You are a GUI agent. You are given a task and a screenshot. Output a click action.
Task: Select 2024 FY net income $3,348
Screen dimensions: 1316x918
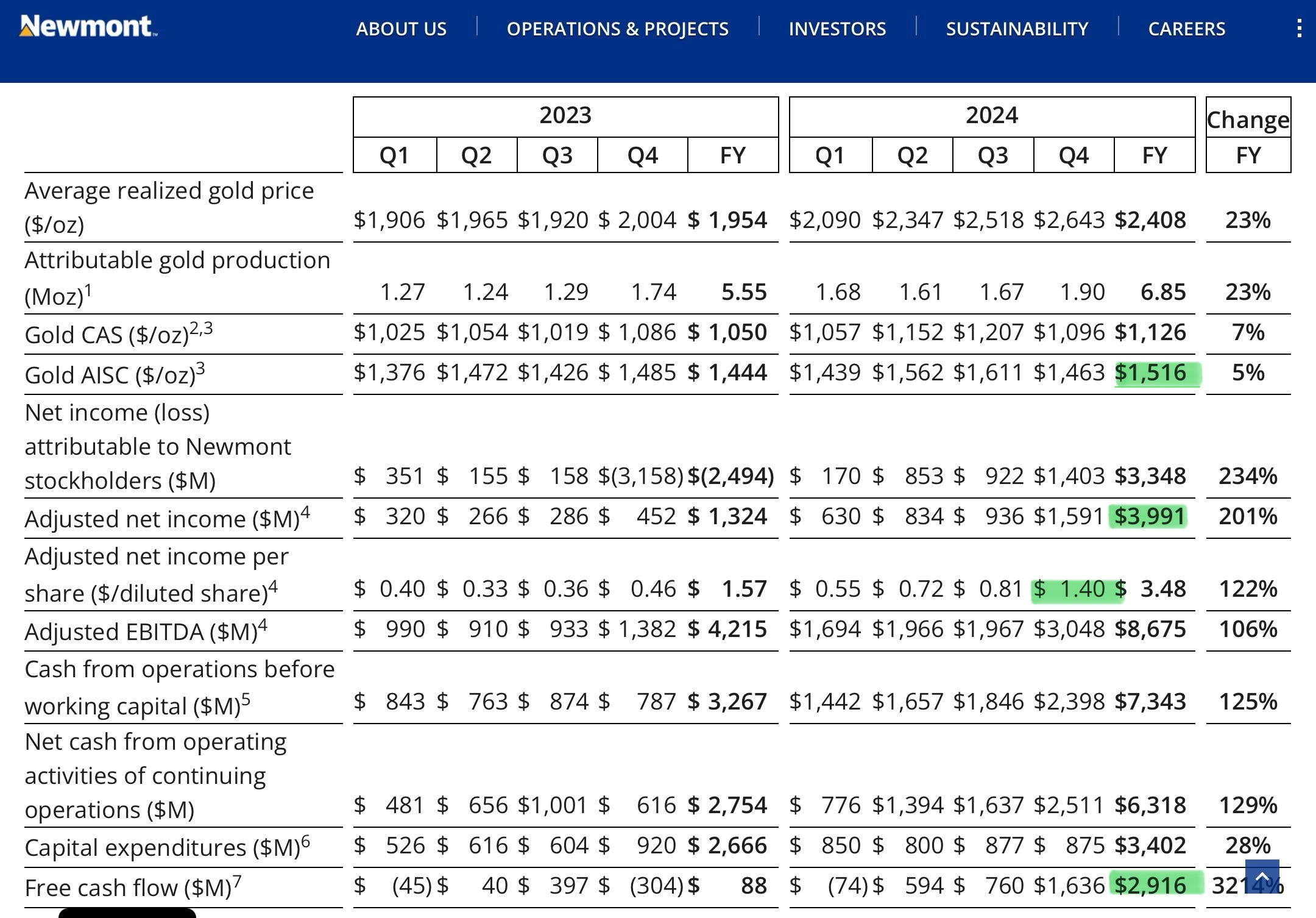(1150, 476)
